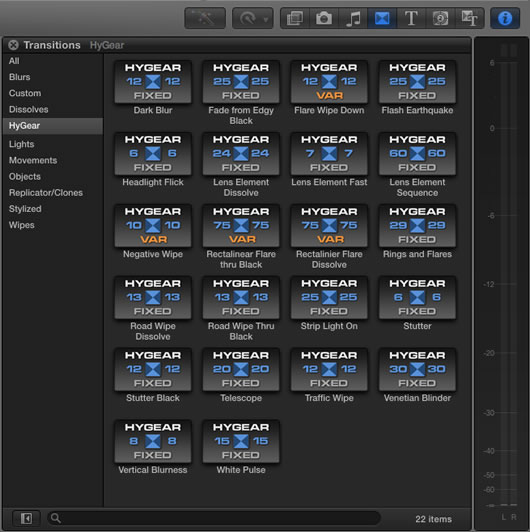
Task: Select the Stutter Black transition
Action: coord(153,369)
